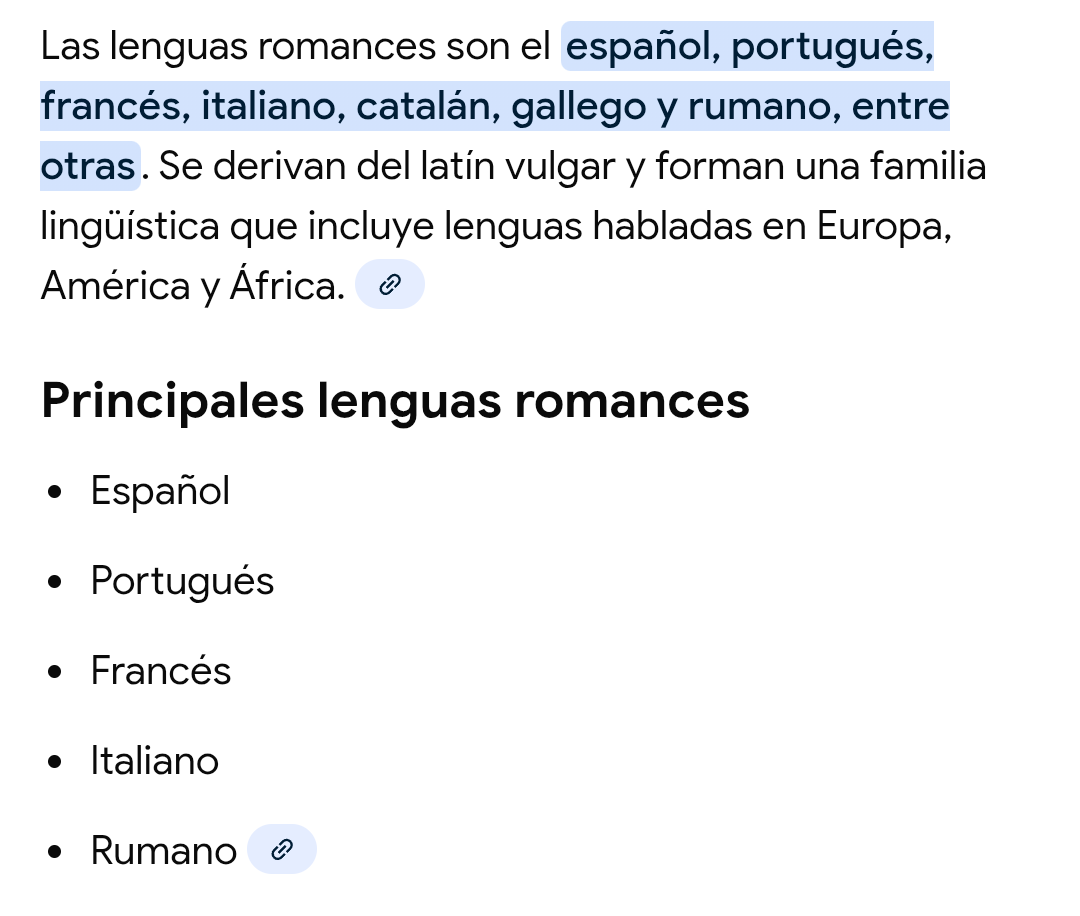Select the Italiano list item
The image size is (1080, 916).
[x=154, y=761]
